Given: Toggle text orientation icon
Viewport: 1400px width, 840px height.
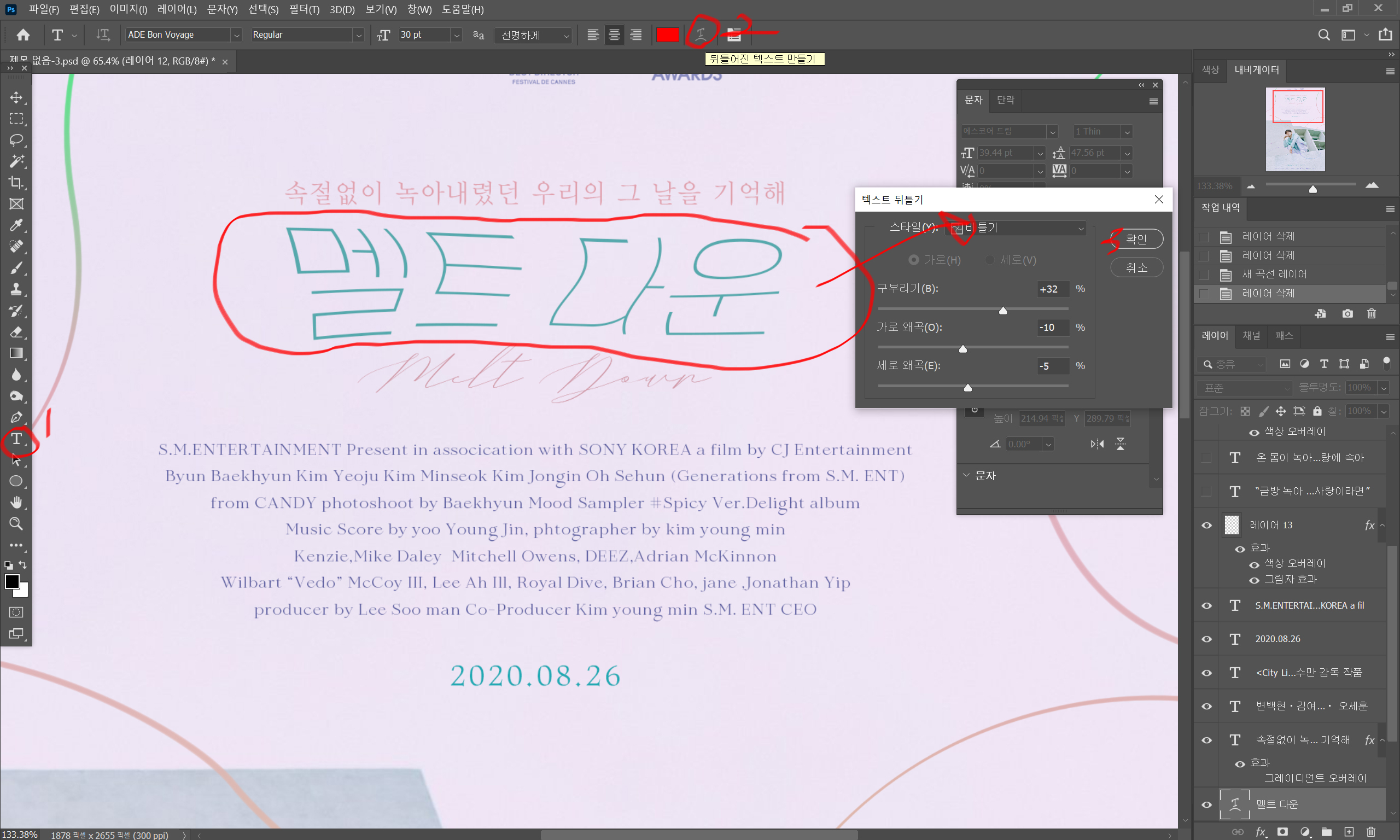Looking at the screenshot, I should pos(102,35).
